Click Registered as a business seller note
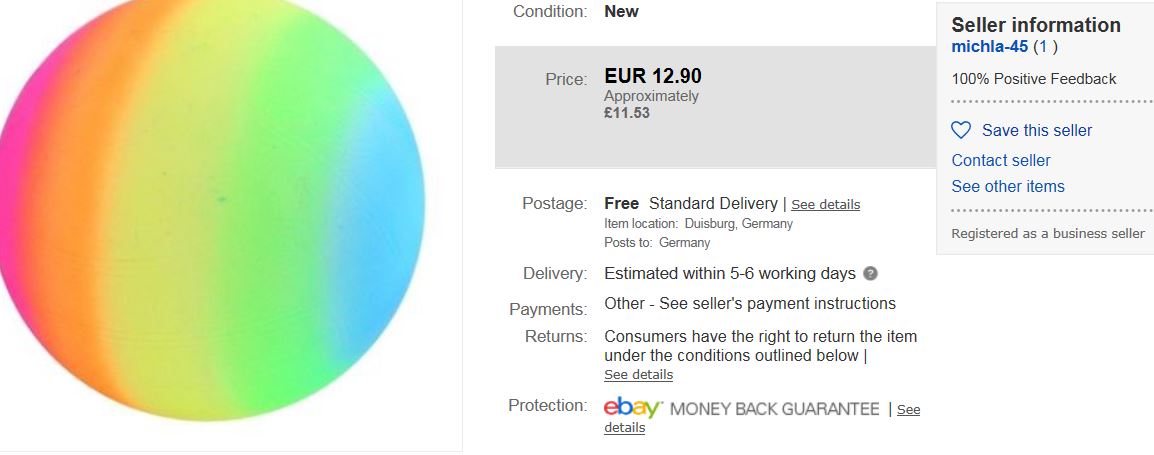This screenshot has height=455, width=1154. tap(1048, 233)
